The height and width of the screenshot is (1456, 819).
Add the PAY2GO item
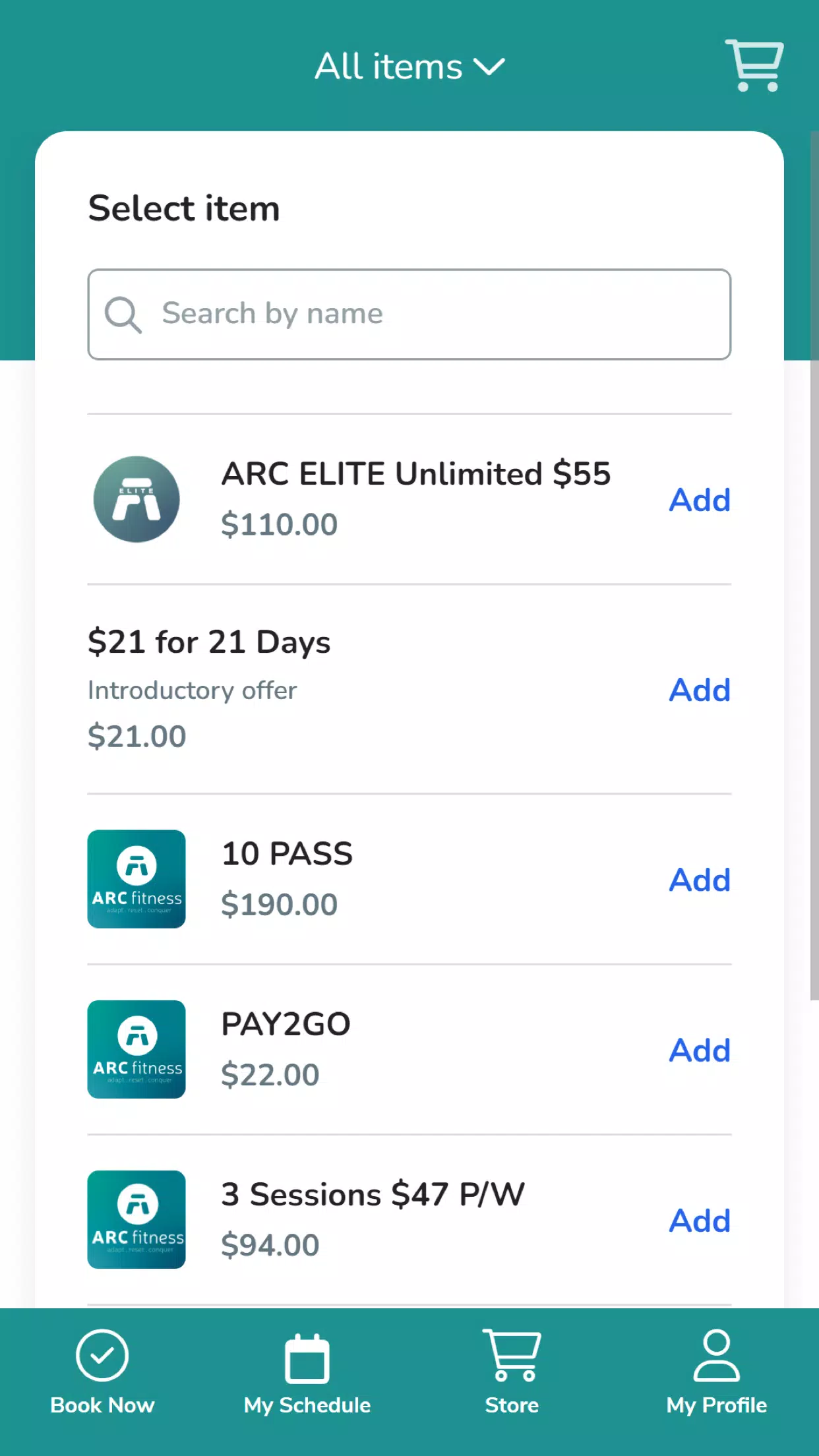(700, 1050)
